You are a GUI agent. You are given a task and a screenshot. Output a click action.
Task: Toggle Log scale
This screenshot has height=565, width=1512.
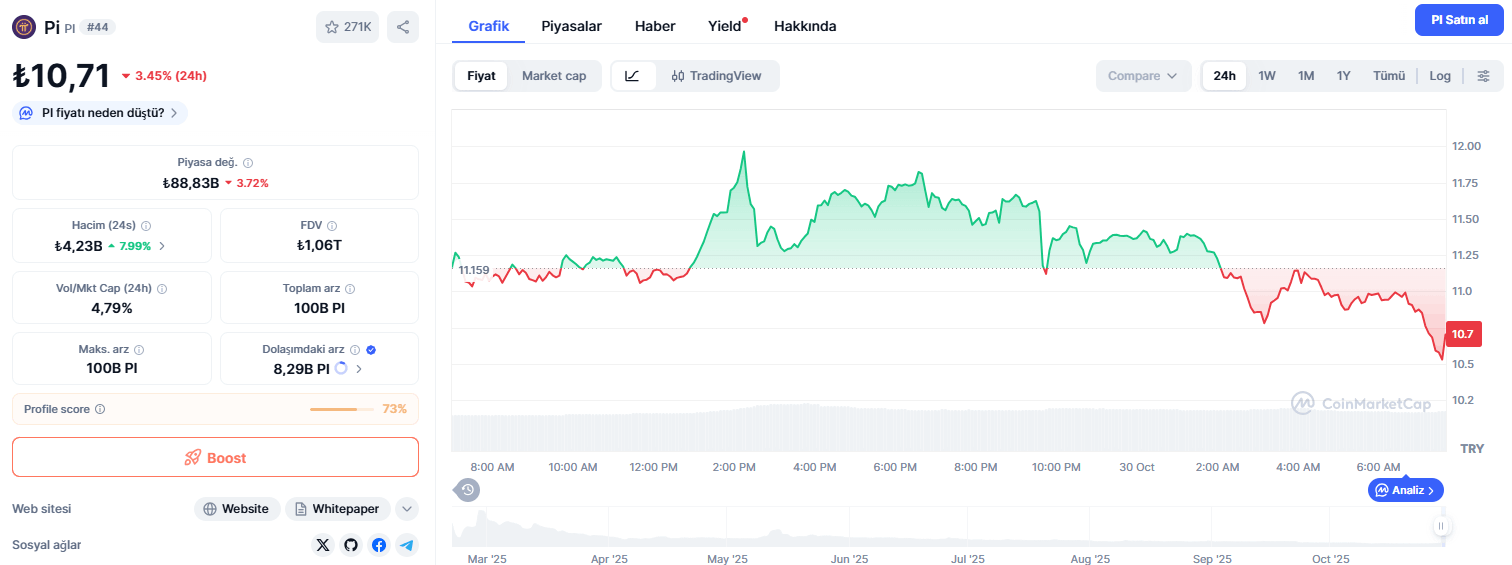click(1440, 76)
